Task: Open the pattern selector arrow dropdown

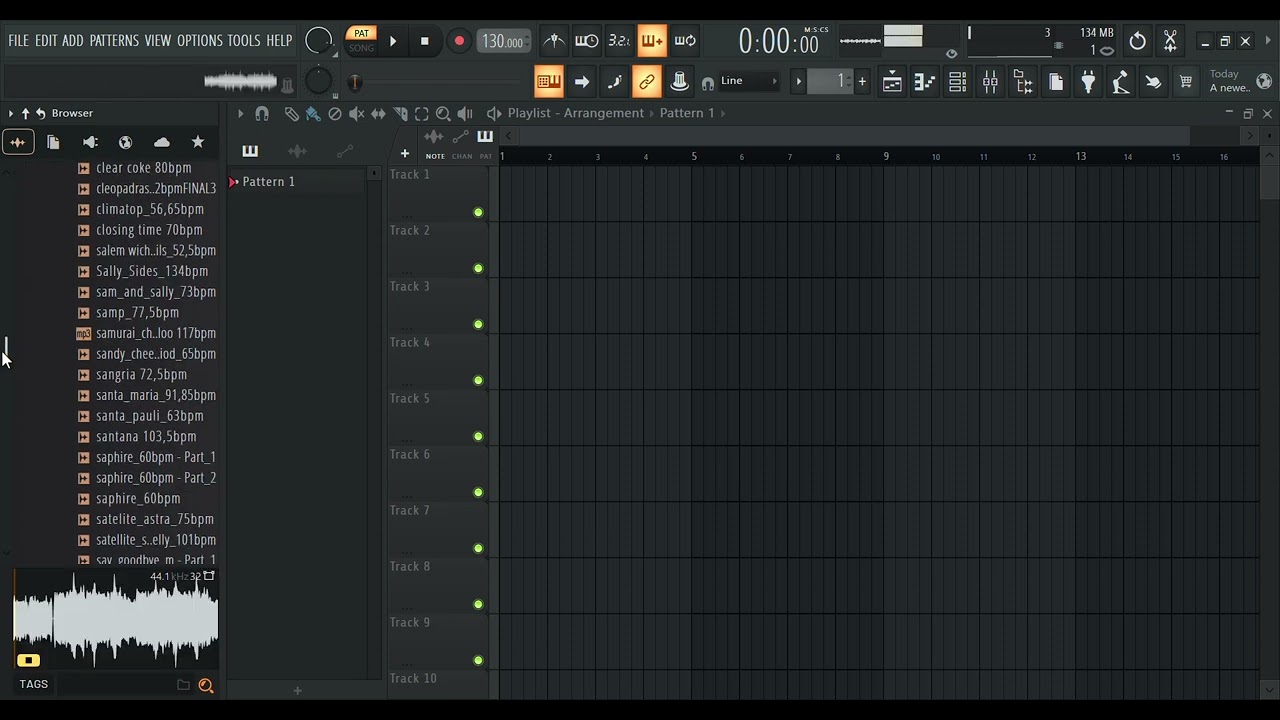Action: coord(798,81)
